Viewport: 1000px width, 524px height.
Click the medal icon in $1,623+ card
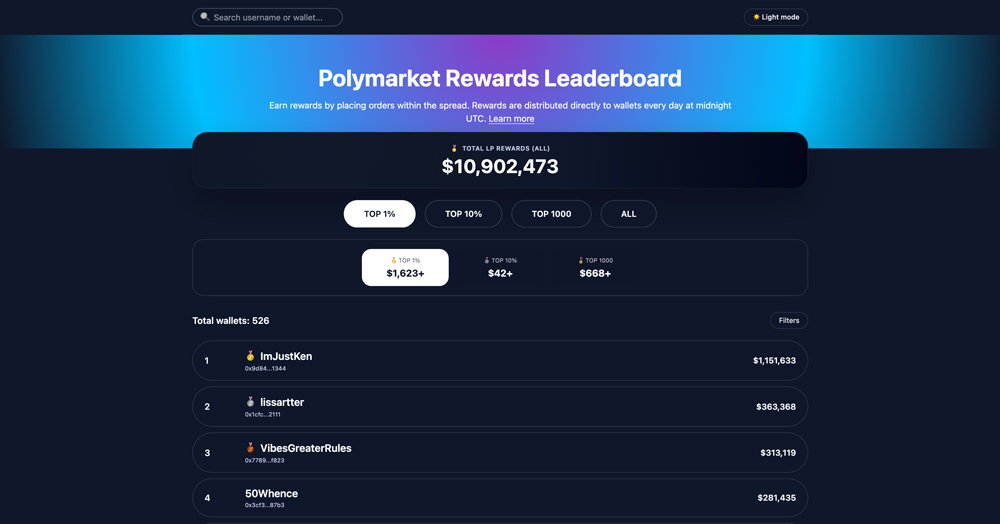394,260
